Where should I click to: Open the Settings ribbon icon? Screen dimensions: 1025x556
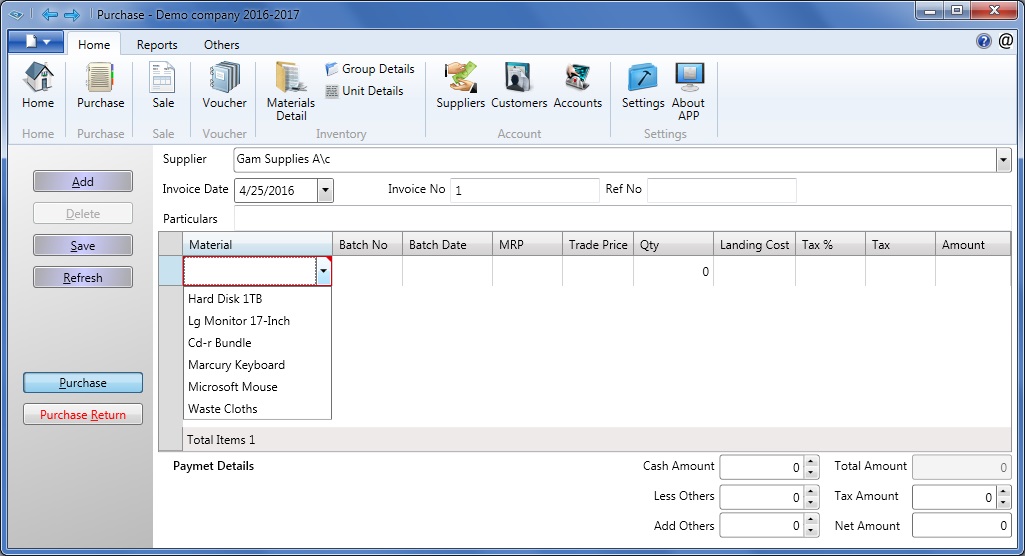pos(643,85)
